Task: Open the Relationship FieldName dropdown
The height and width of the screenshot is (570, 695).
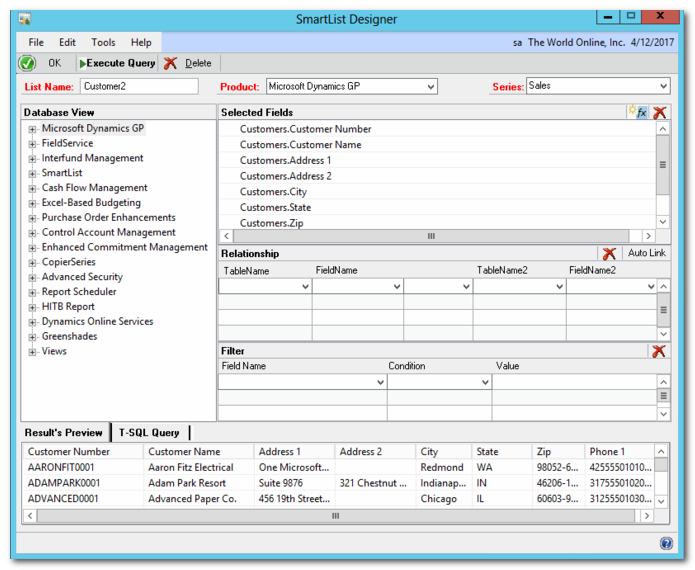Action: [x=397, y=287]
